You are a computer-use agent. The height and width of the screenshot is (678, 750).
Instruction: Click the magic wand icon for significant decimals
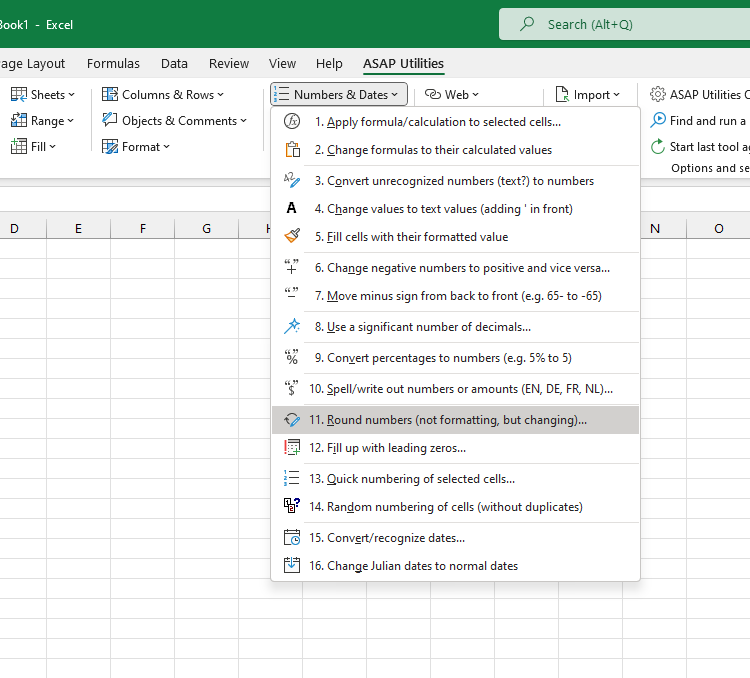[x=292, y=326]
